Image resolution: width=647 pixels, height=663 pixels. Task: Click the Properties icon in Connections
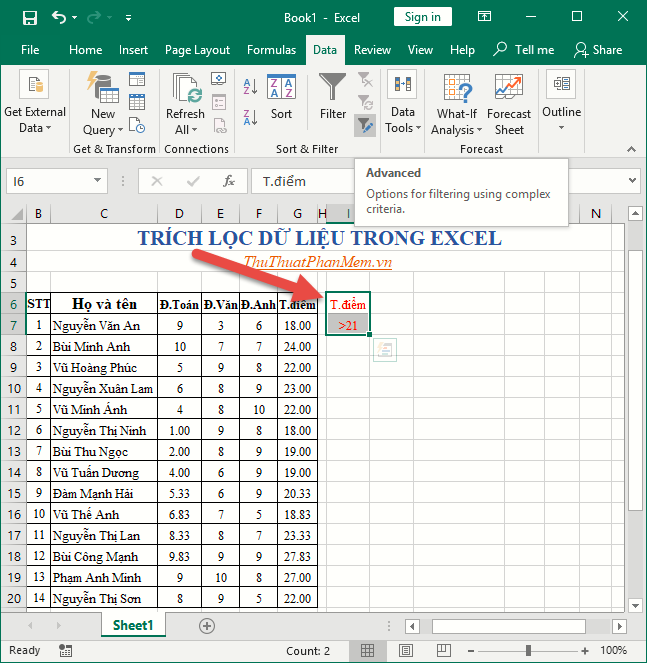[219, 102]
